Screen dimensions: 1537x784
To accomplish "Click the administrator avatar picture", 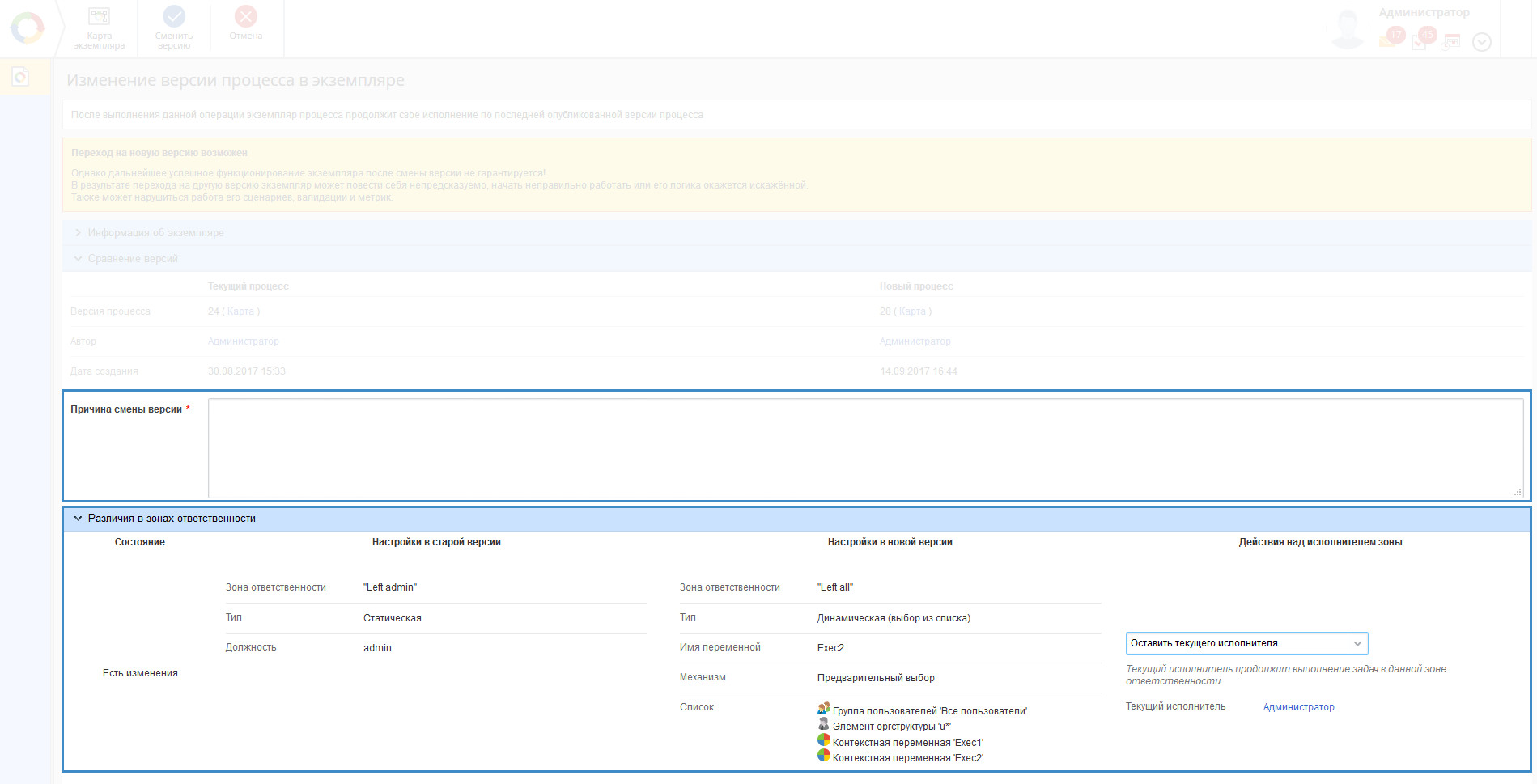I will coord(1348,29).
